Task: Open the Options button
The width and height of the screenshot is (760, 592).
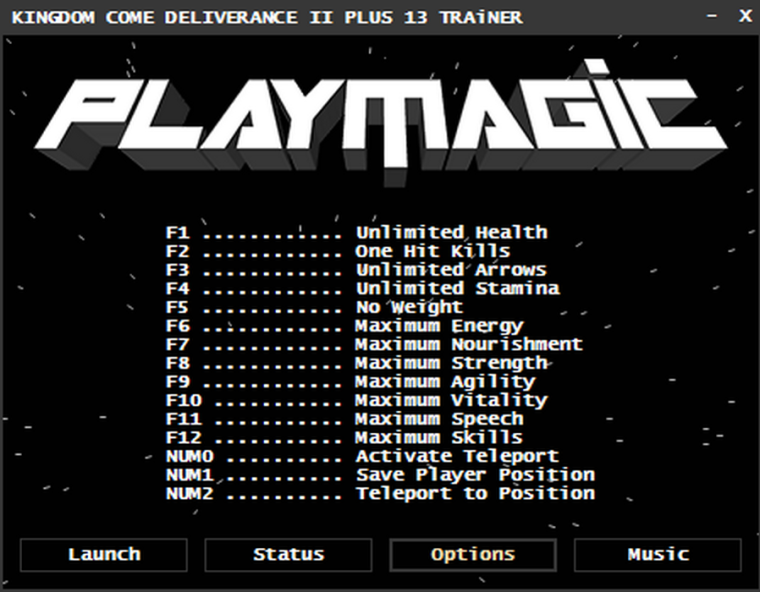Action: [x=473, y=554]
